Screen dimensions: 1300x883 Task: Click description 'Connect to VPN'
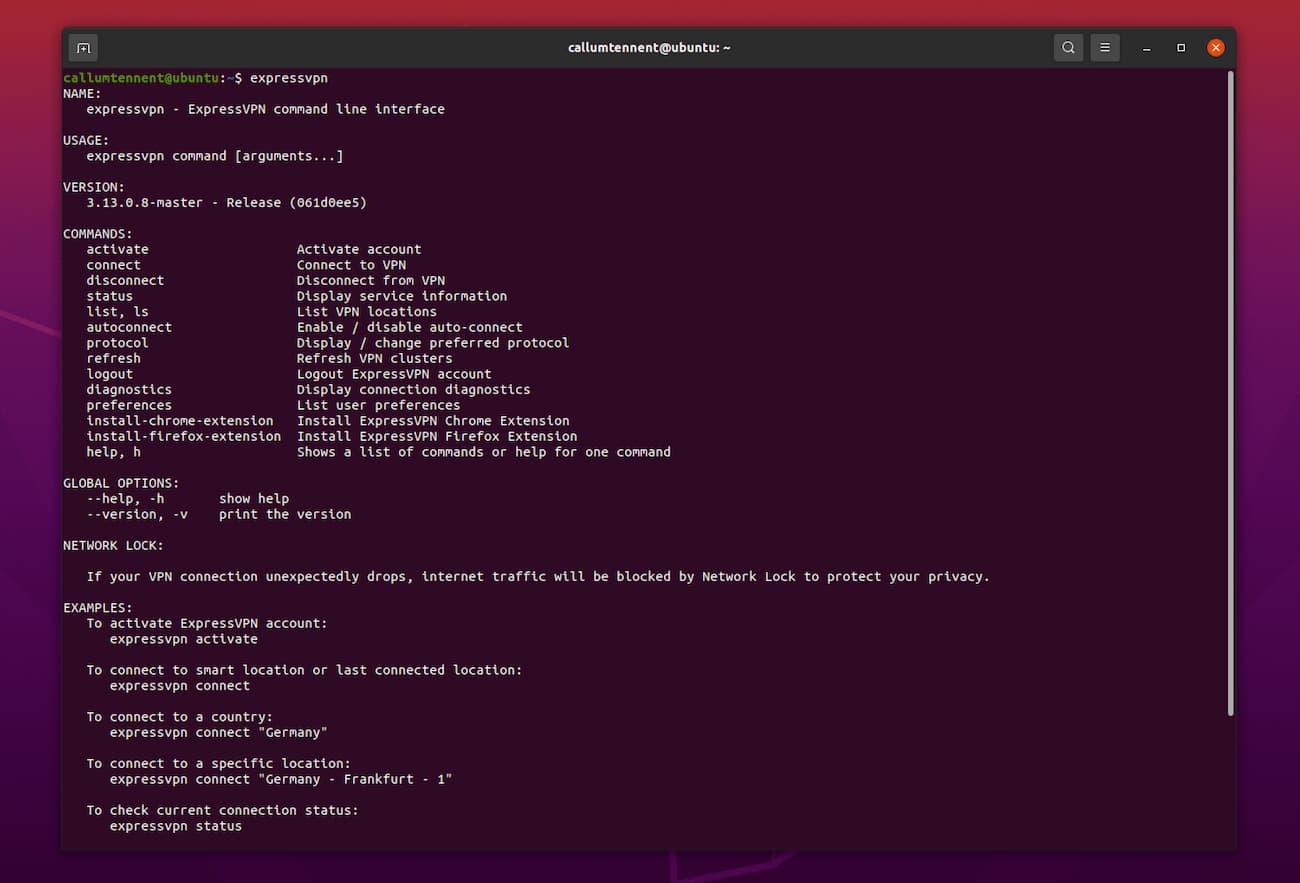click(x=351, y=265)
